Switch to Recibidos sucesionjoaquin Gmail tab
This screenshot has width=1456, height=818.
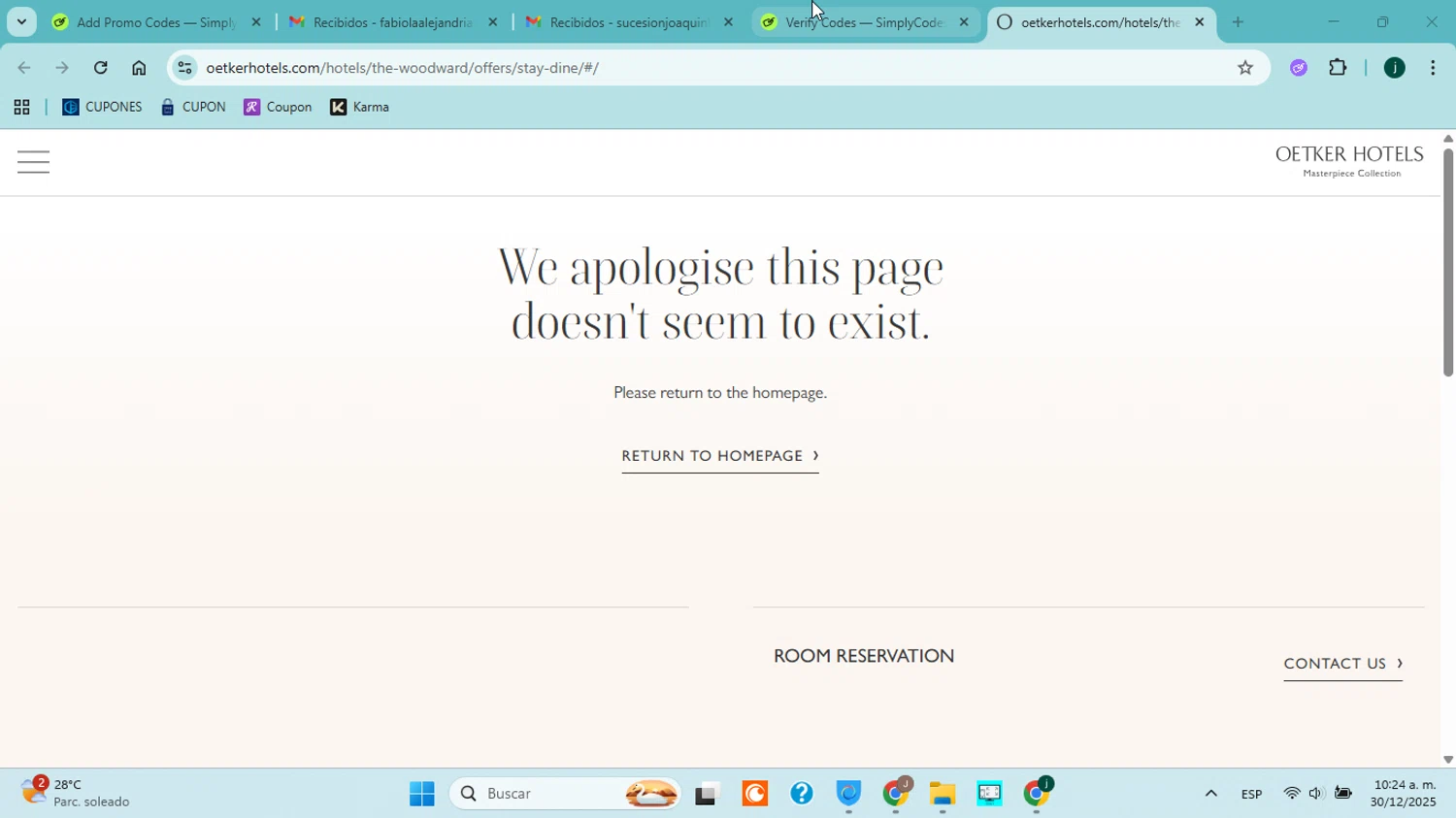coord(629,22)
